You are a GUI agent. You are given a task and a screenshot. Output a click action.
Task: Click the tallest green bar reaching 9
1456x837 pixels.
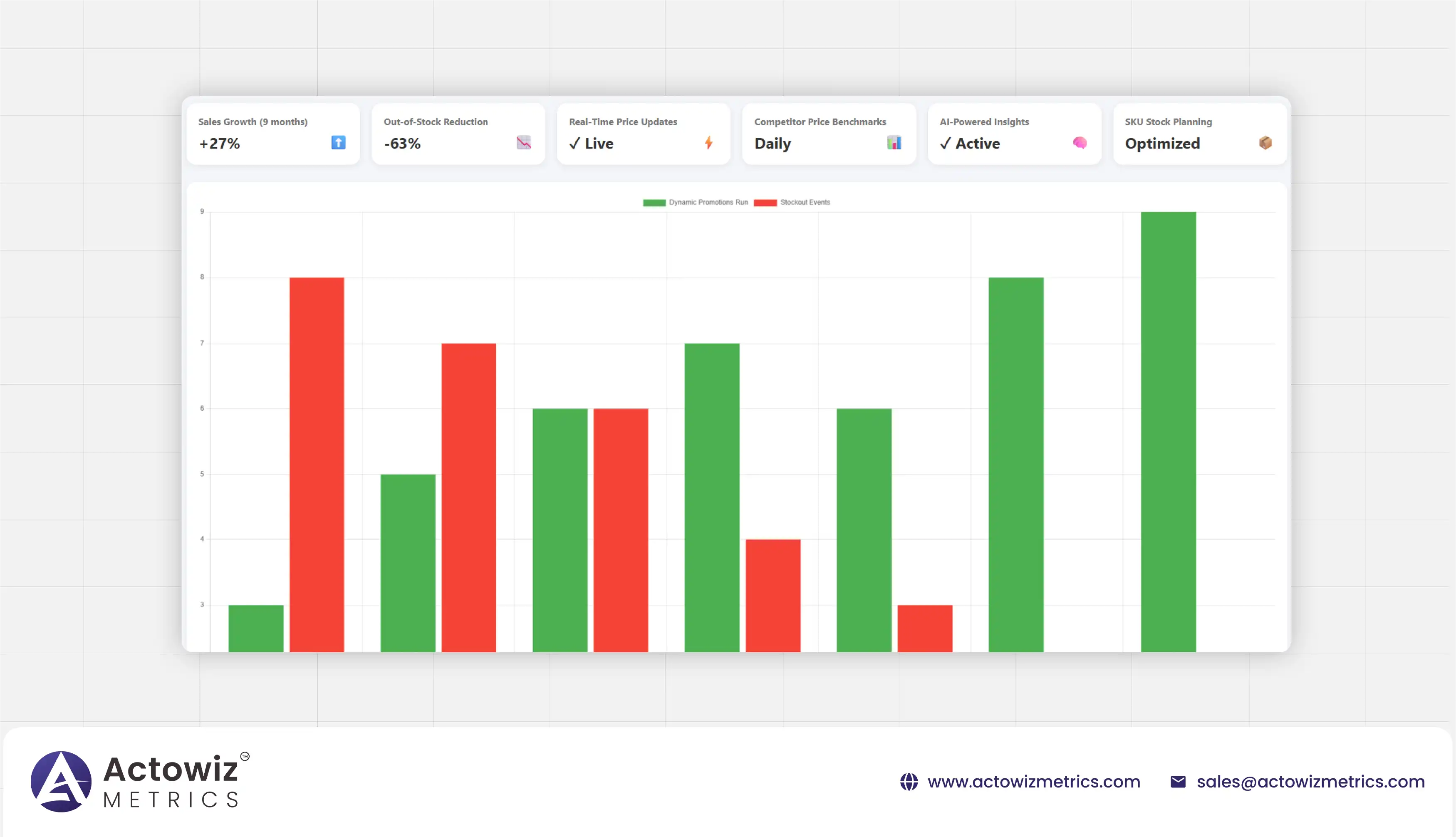(x=1168, y=431)
